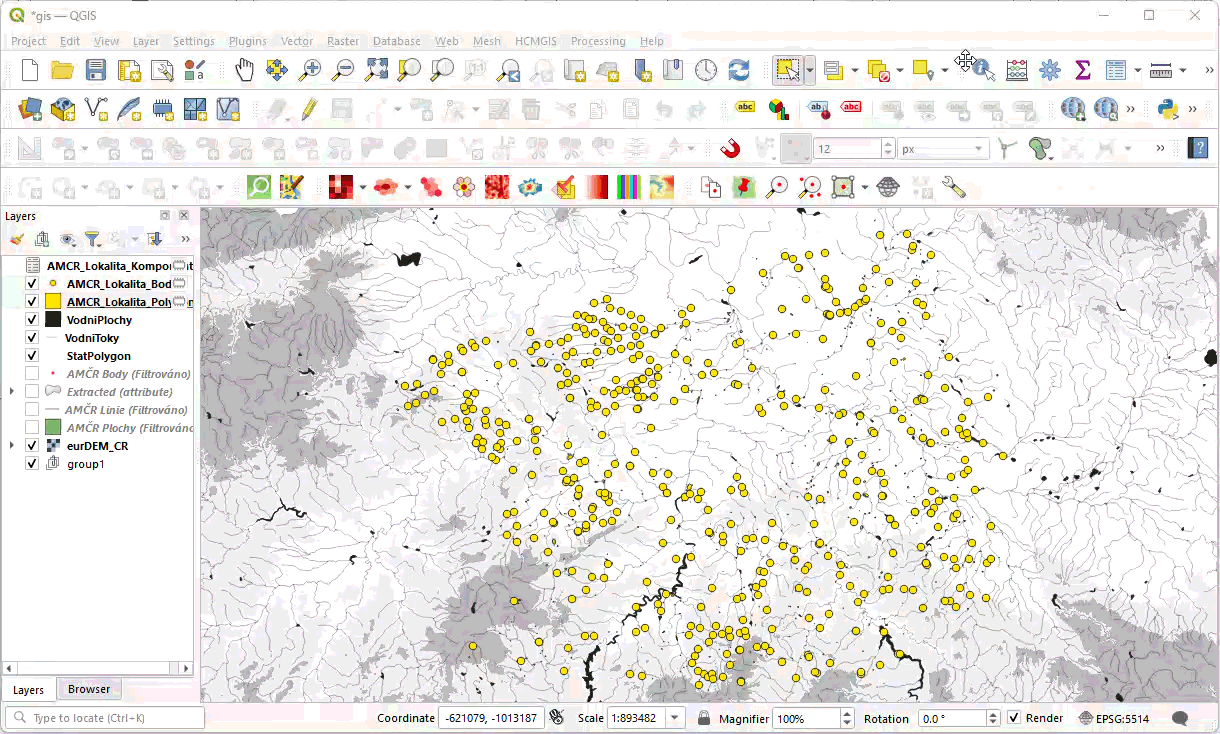Click the Processing Toolbox gear icon

pyautogui.click(x=1049, y=70)
